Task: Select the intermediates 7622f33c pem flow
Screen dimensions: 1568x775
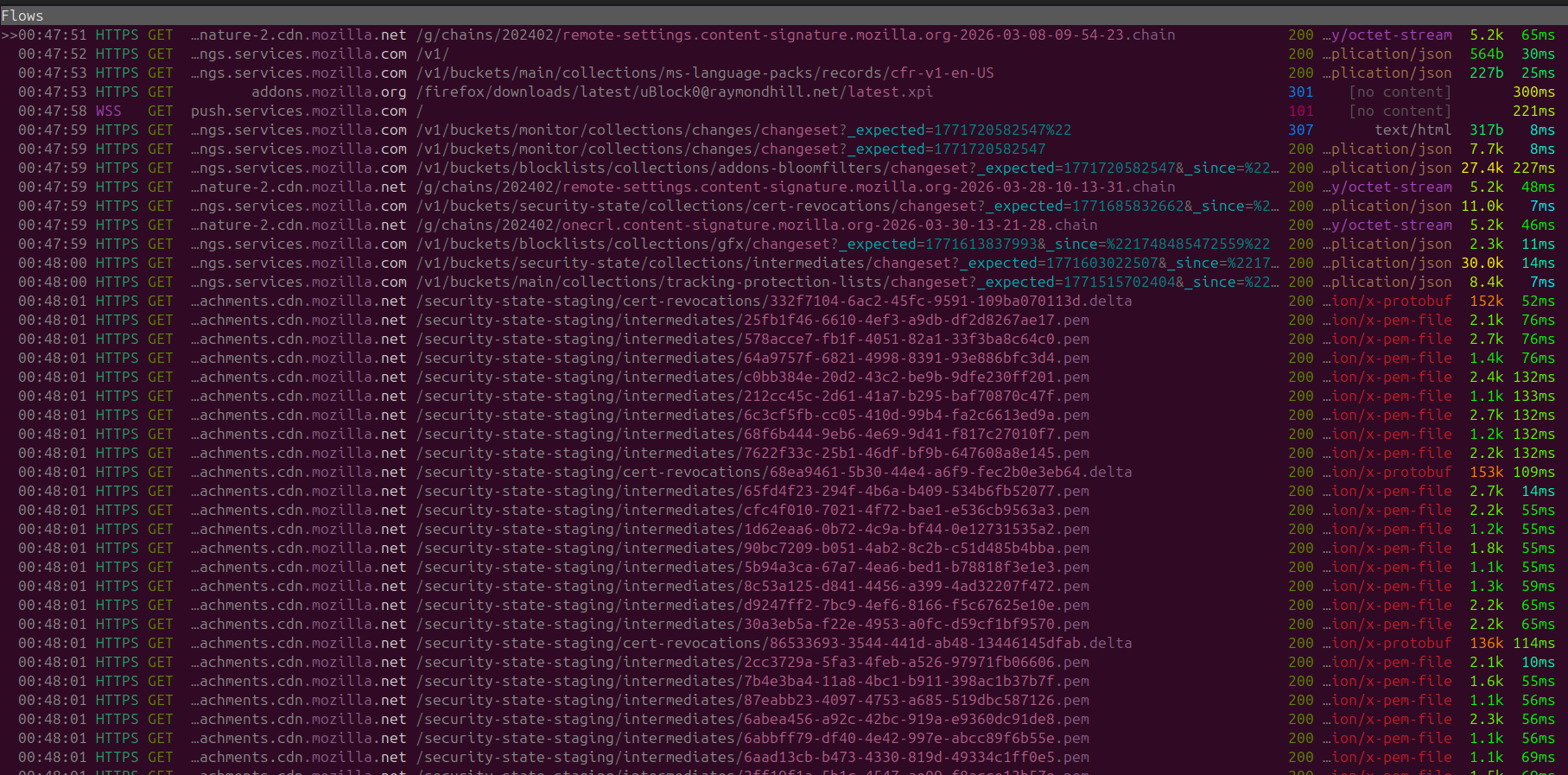Action: (784, 453)
